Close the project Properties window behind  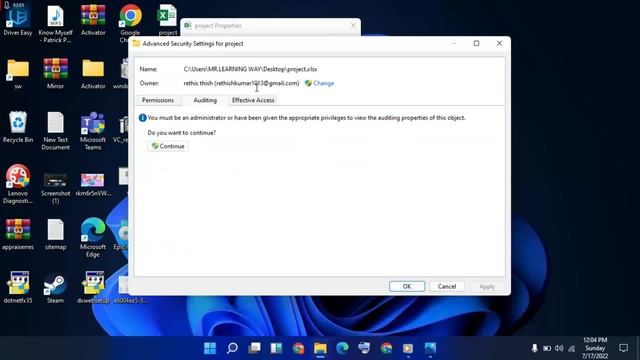pyautogui.click(x=353, y=26)
